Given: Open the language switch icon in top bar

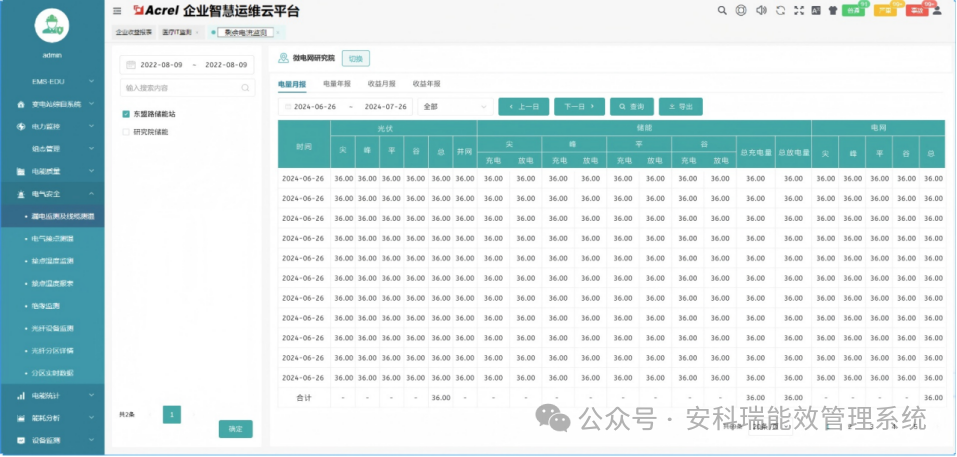Looking at the screenshot, I should click(x=816, y=10).
